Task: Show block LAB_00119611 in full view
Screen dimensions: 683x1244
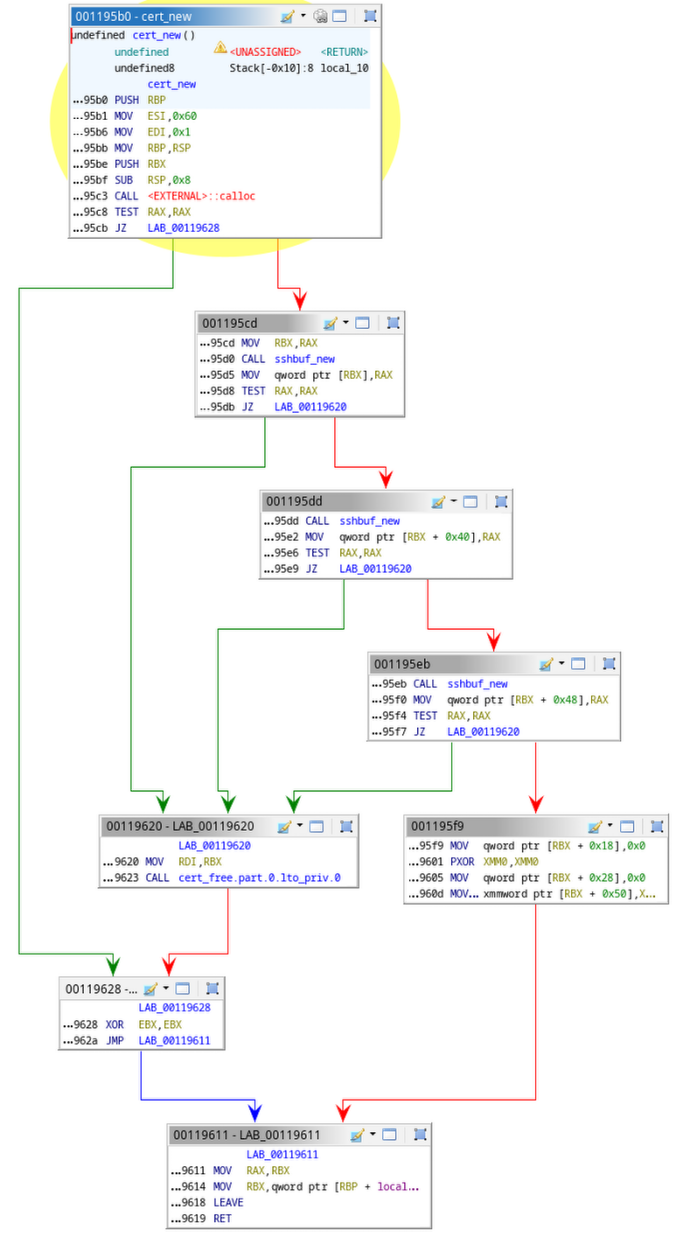Action: [x=391, y=1134]
